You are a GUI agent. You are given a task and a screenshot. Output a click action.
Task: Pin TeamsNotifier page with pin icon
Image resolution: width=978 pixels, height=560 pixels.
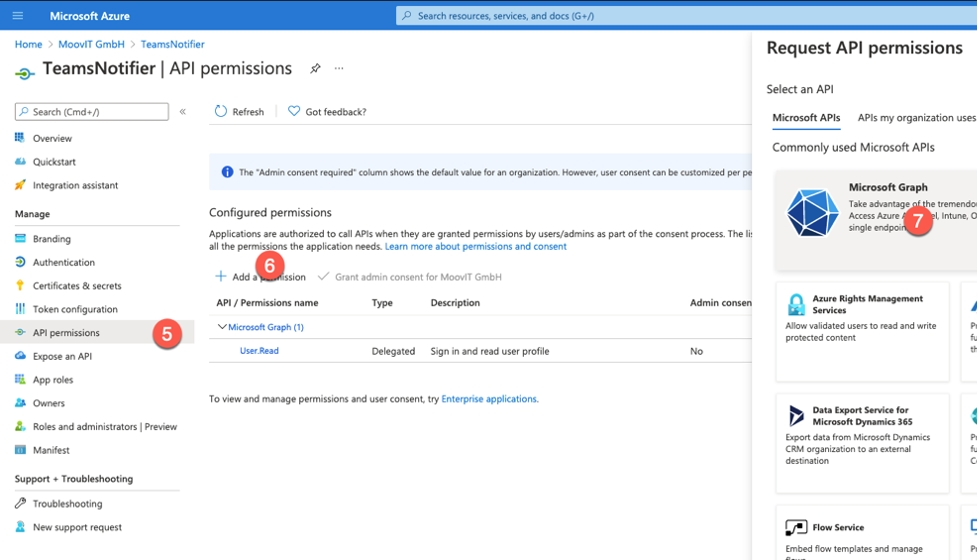315,69
